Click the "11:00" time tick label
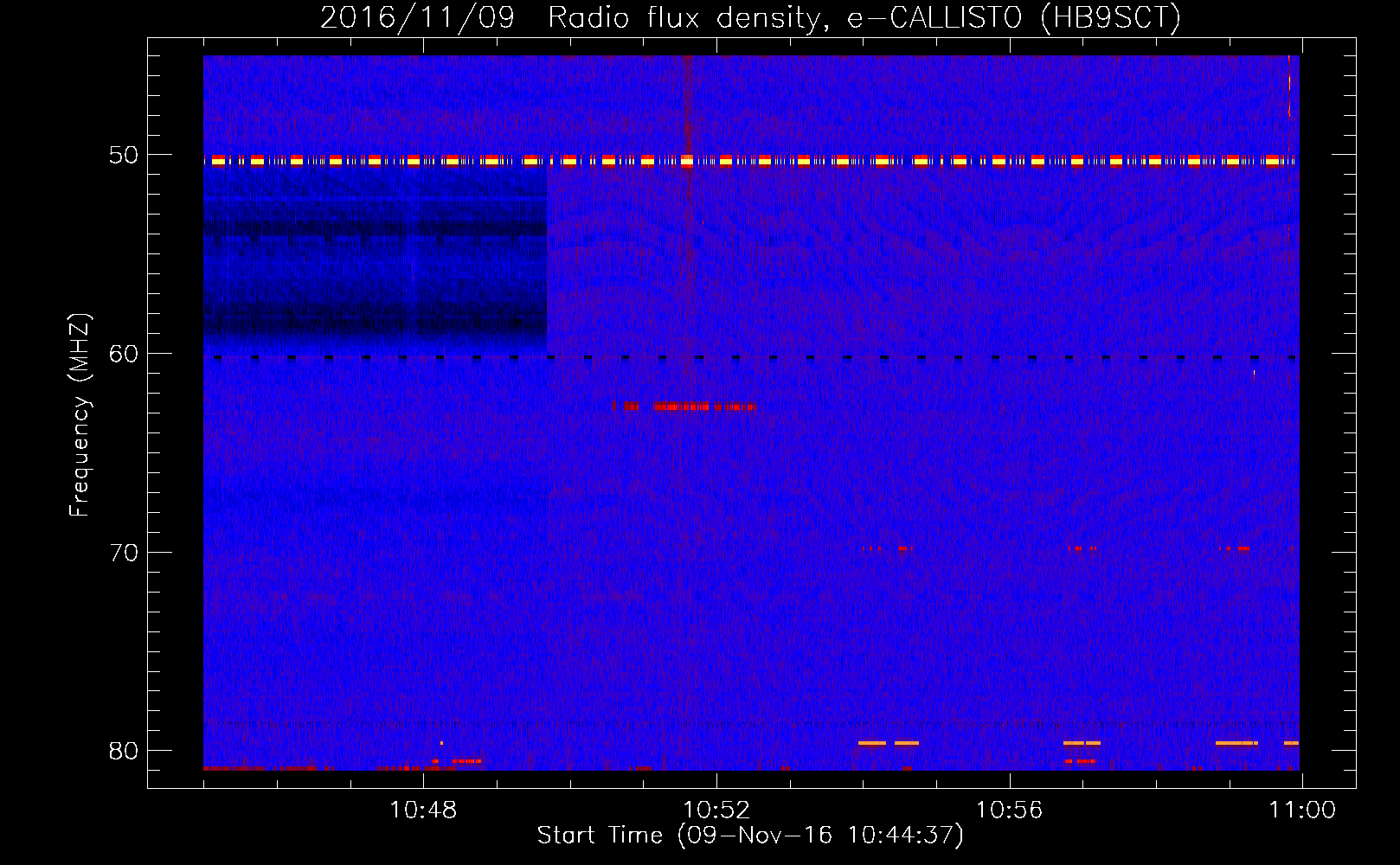The image size is (1400, 865). (x=1302, y=811)
